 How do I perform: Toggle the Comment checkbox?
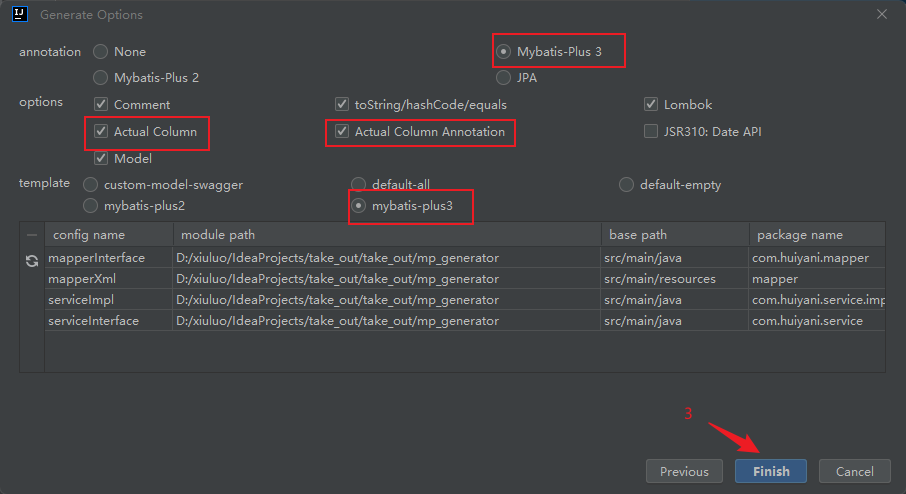[101, 104]
